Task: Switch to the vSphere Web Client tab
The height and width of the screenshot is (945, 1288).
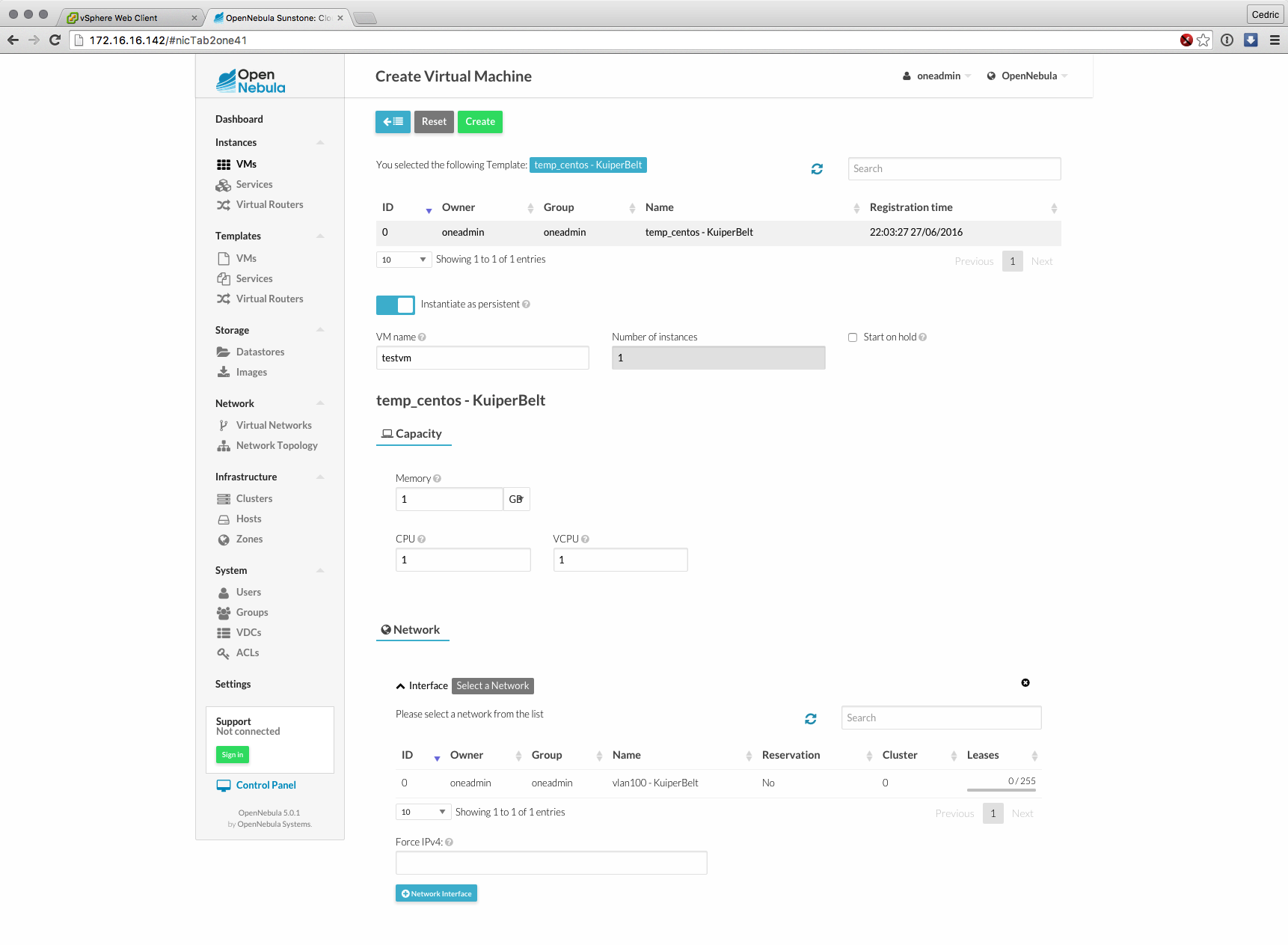Action: [131, 18]
